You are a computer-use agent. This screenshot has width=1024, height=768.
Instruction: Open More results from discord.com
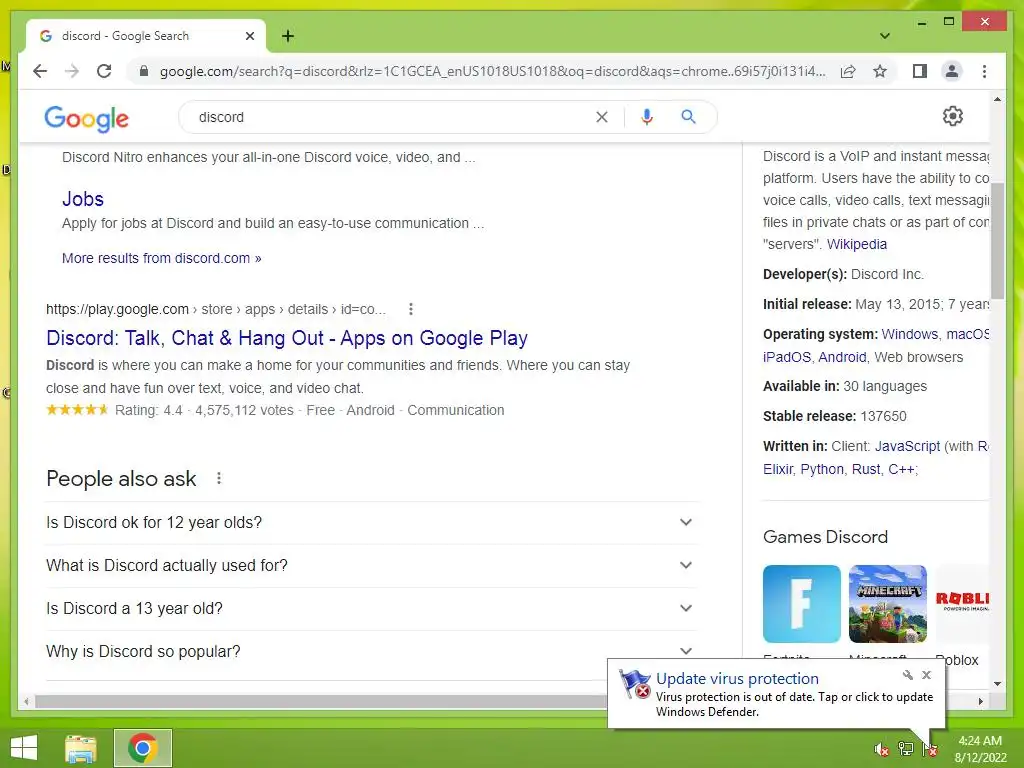tap(161, 258)
